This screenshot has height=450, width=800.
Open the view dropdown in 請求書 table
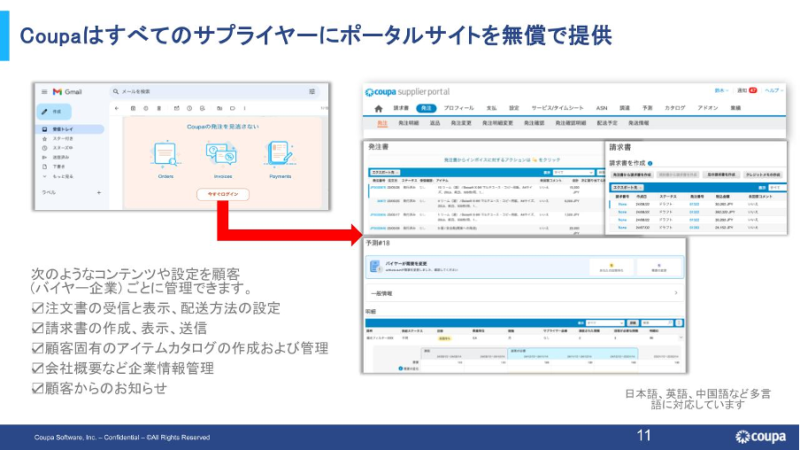click(778, 188)
